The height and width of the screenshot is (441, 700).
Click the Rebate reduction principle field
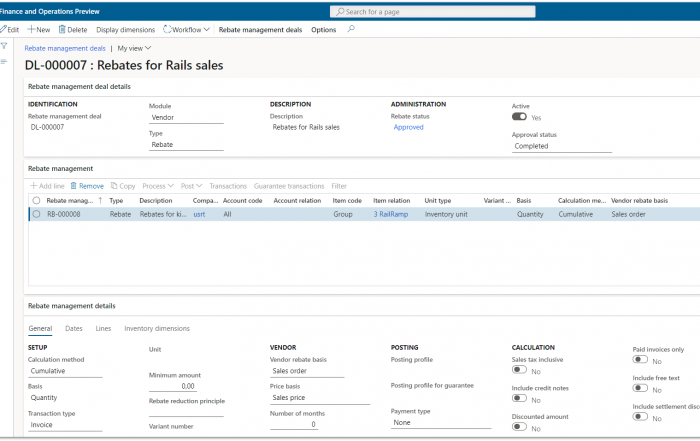click(x=186, y=412)
